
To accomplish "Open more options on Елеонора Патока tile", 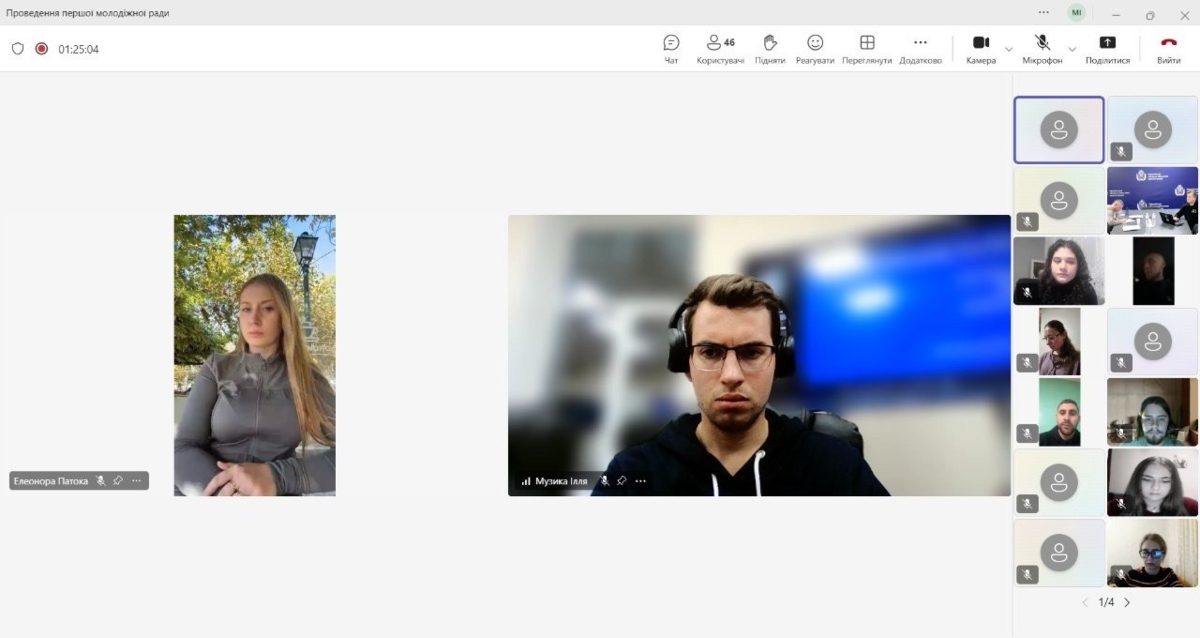I will coord(137,481).
